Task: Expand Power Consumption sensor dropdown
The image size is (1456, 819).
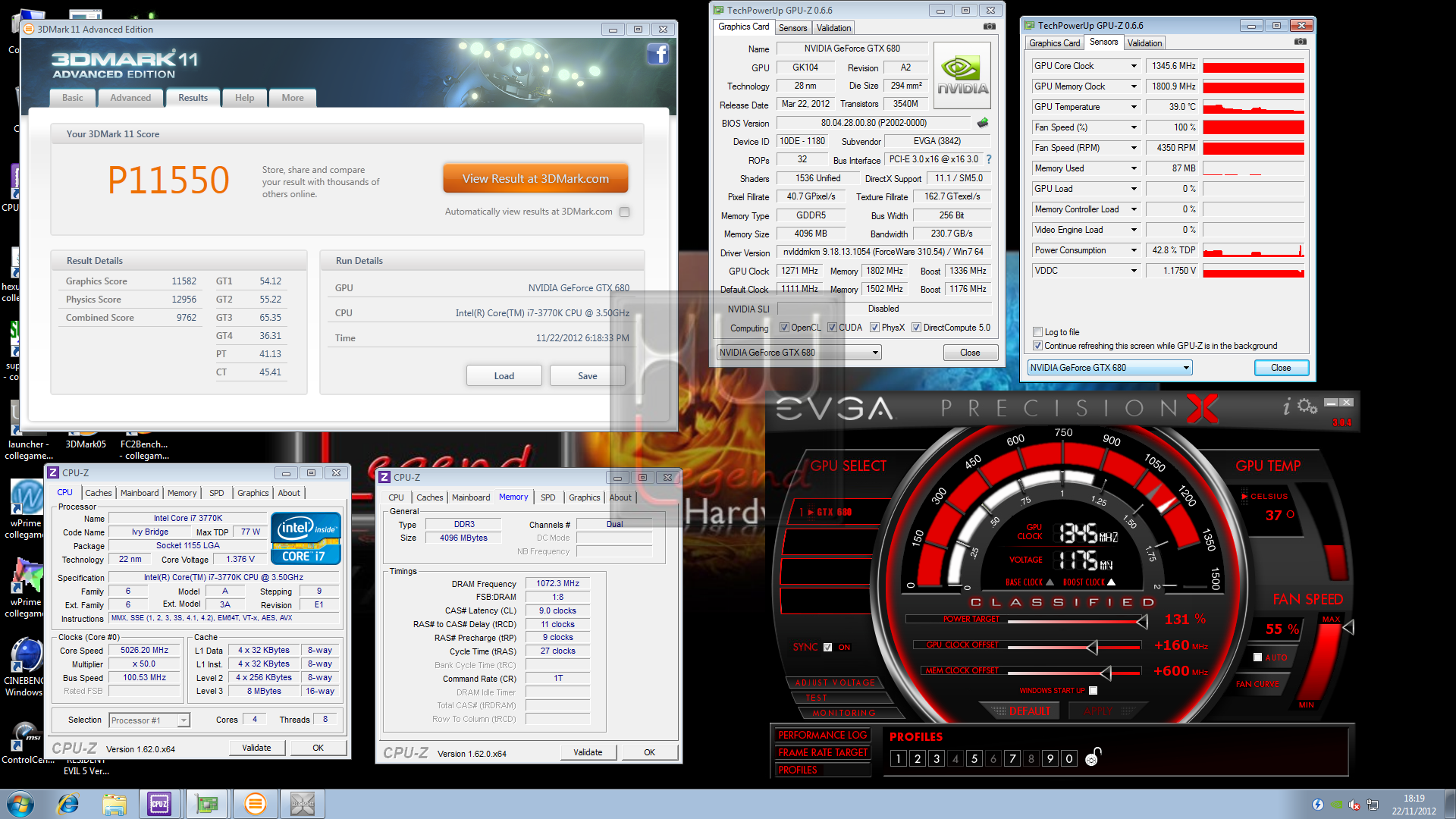Action: [1134, 250]
